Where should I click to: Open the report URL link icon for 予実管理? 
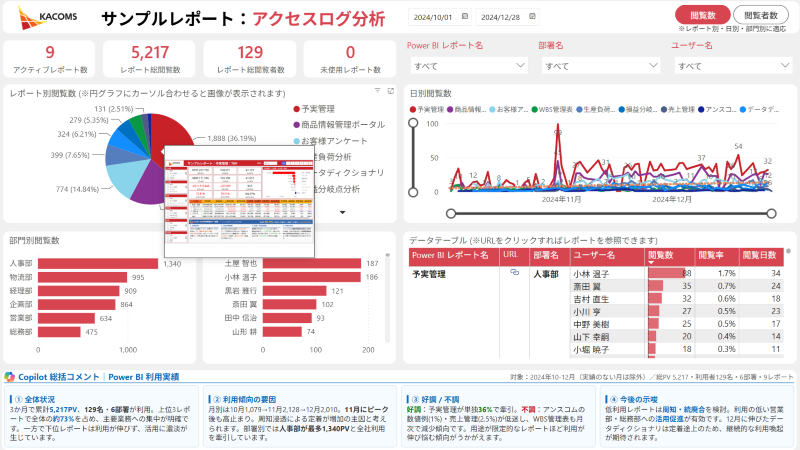pos(514,272)
